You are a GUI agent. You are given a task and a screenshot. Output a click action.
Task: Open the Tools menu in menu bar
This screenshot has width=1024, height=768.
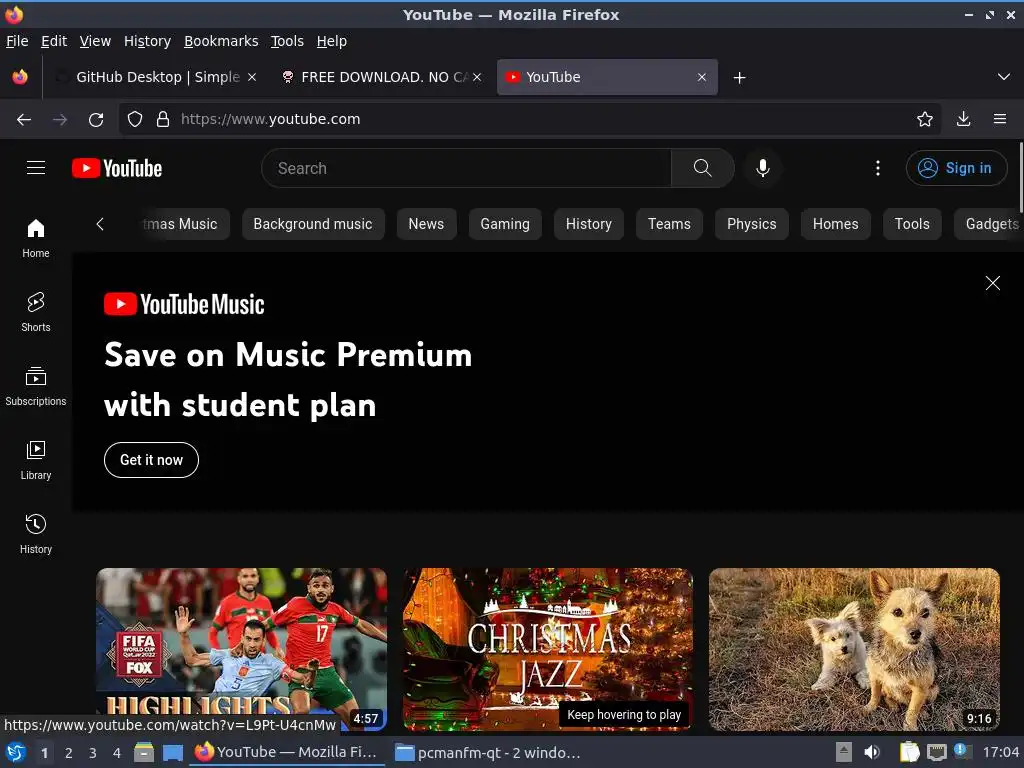tap(287, 41)
